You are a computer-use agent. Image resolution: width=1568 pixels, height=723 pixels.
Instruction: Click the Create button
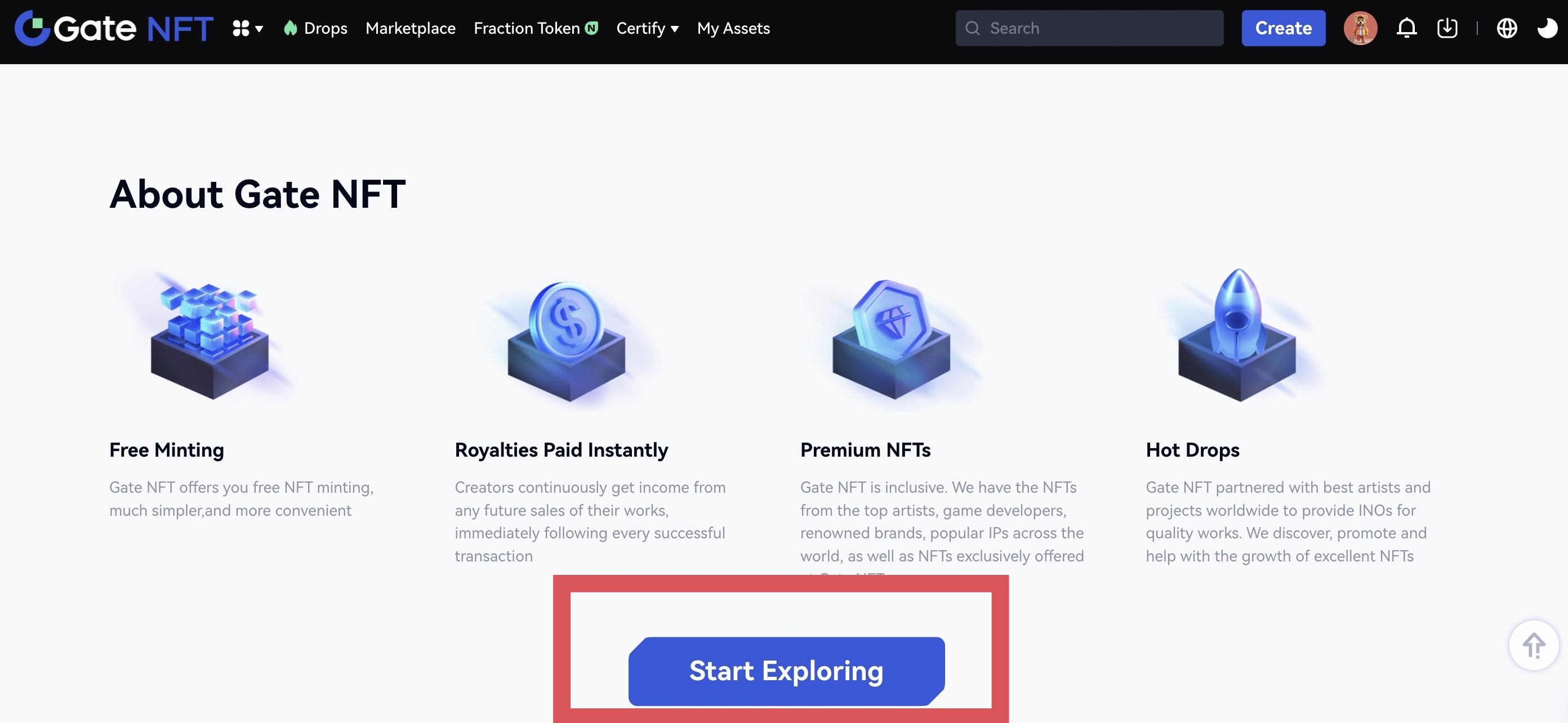pyautogui.click(x=1283, y=28)
